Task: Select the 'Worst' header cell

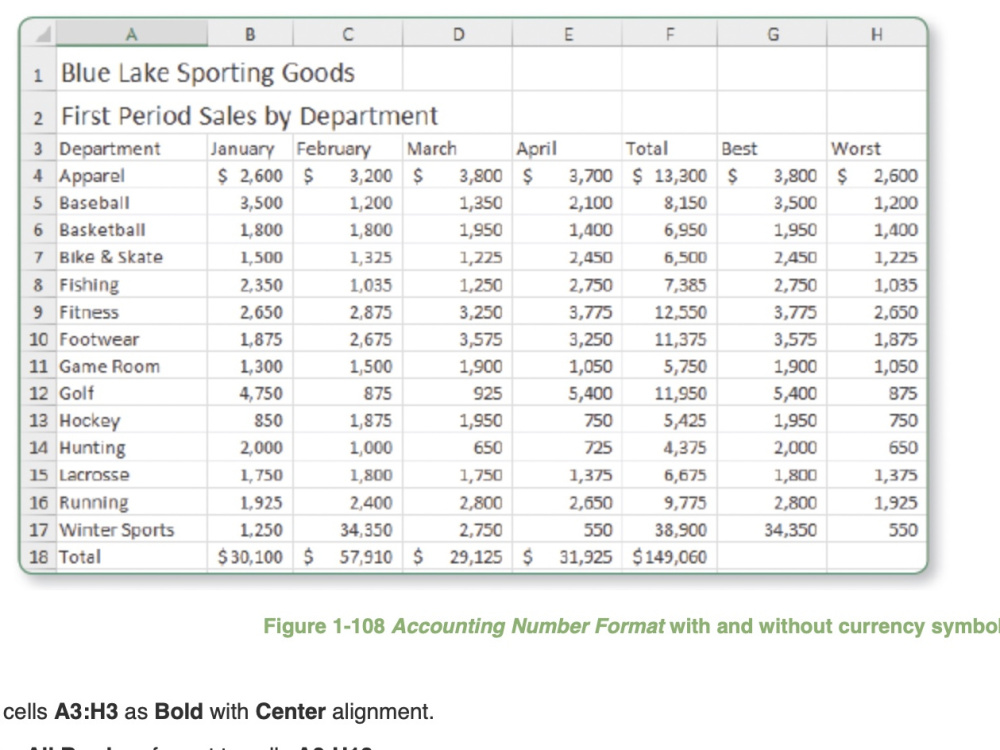Action: [877, 148]
